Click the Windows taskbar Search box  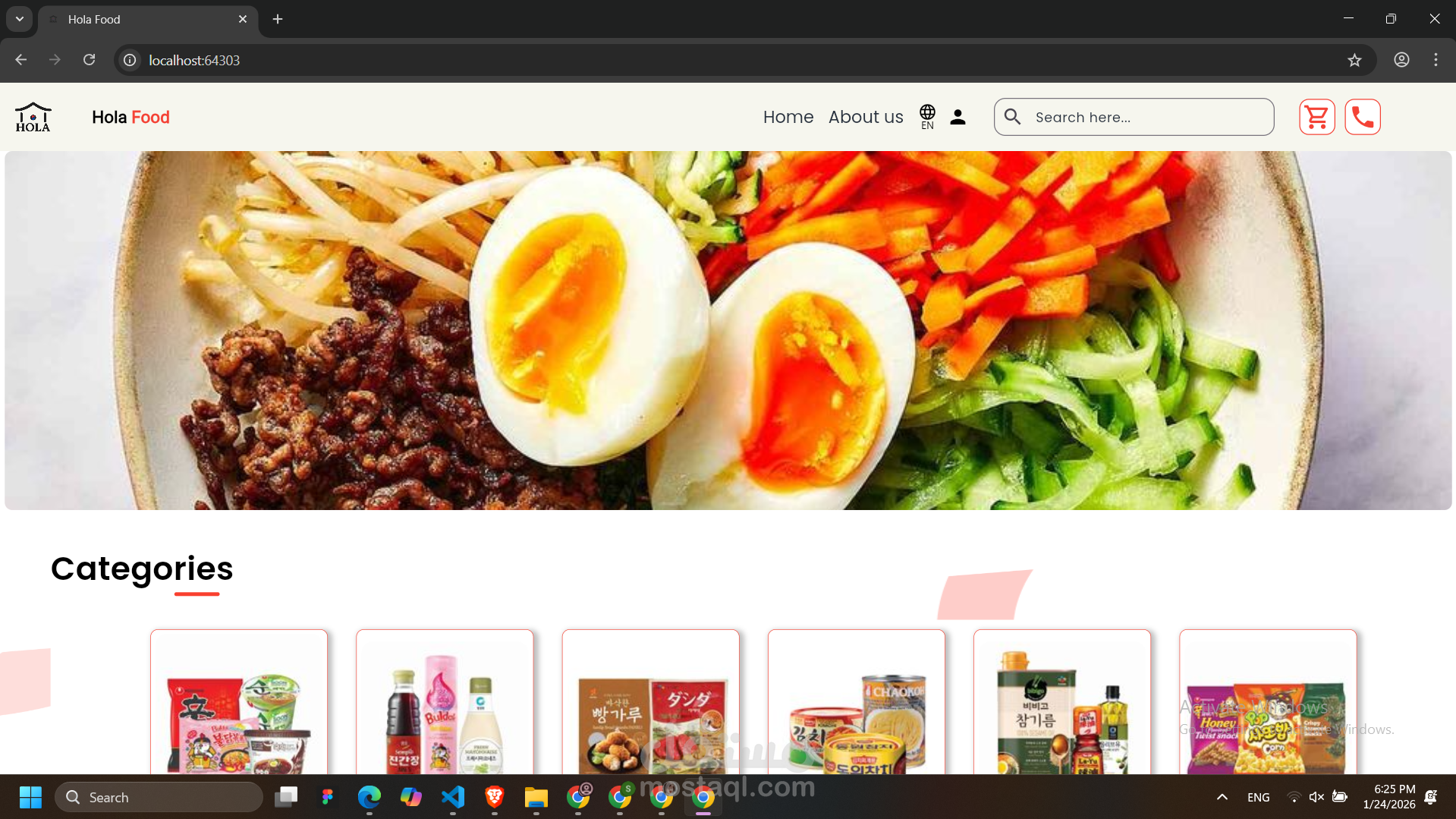click(159, 797)
